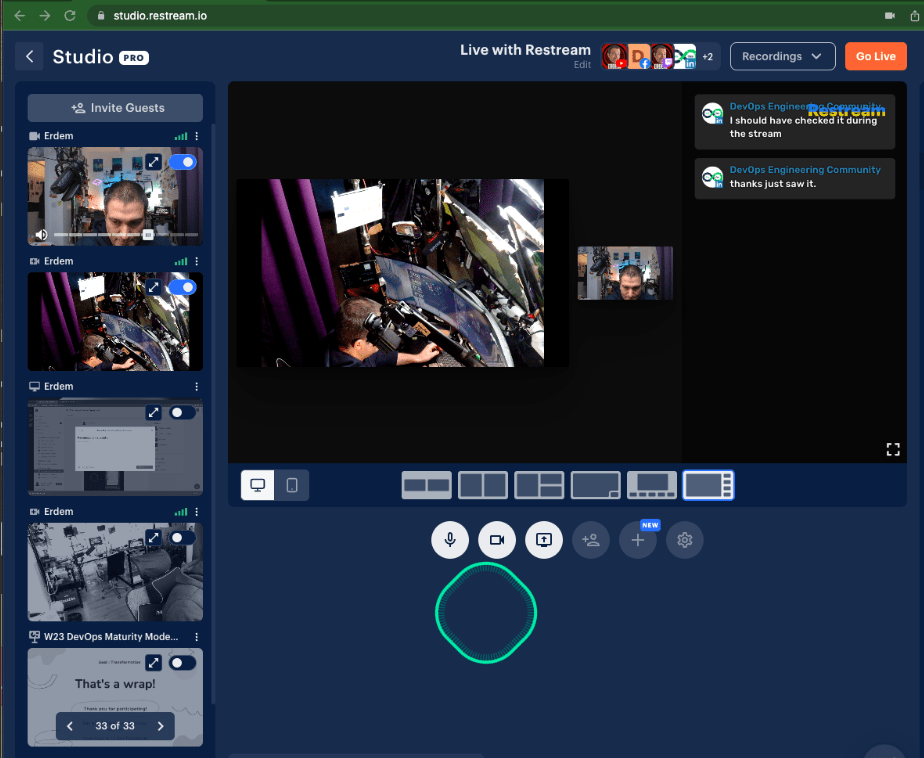Click the LinkedIn channel avatar
Image resolution: width=924 pixels, height=758 pixels.
[x=685, y=57]
